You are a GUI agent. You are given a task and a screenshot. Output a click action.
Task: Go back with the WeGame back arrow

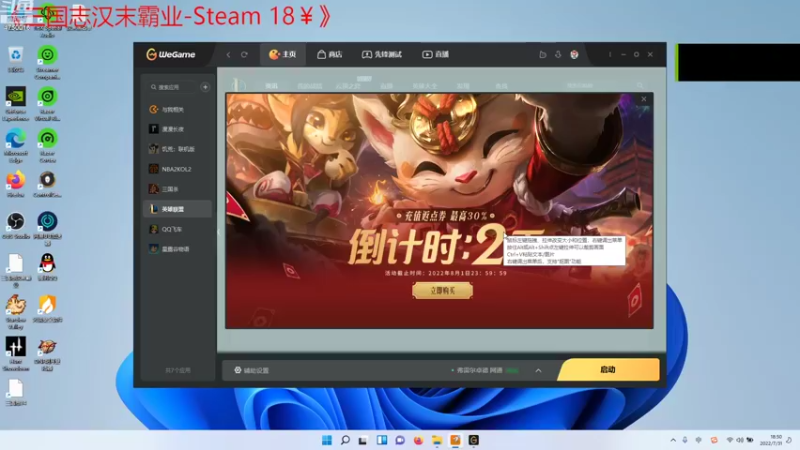[229, 55]
